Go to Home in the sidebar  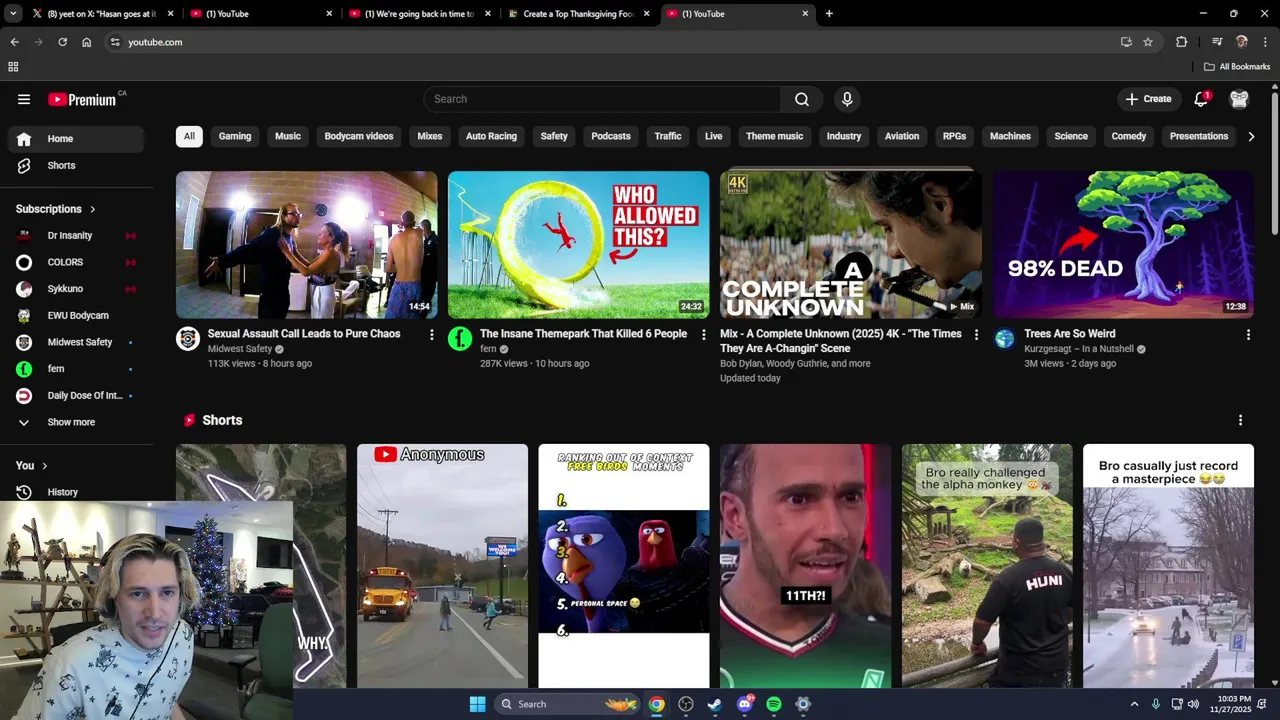[x=76, y=139]
